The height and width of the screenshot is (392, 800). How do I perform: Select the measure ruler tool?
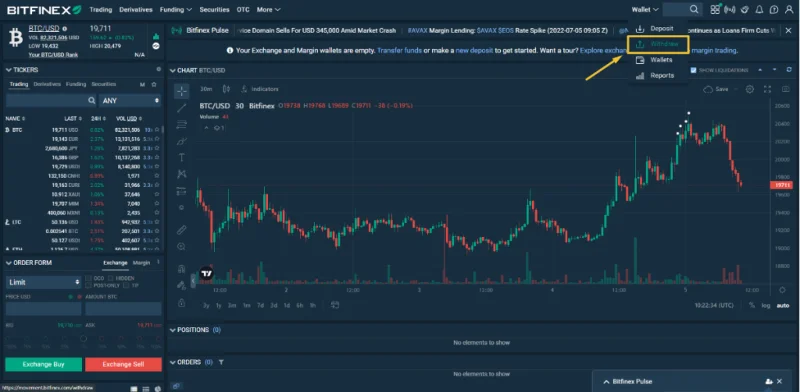coord(182,230)
